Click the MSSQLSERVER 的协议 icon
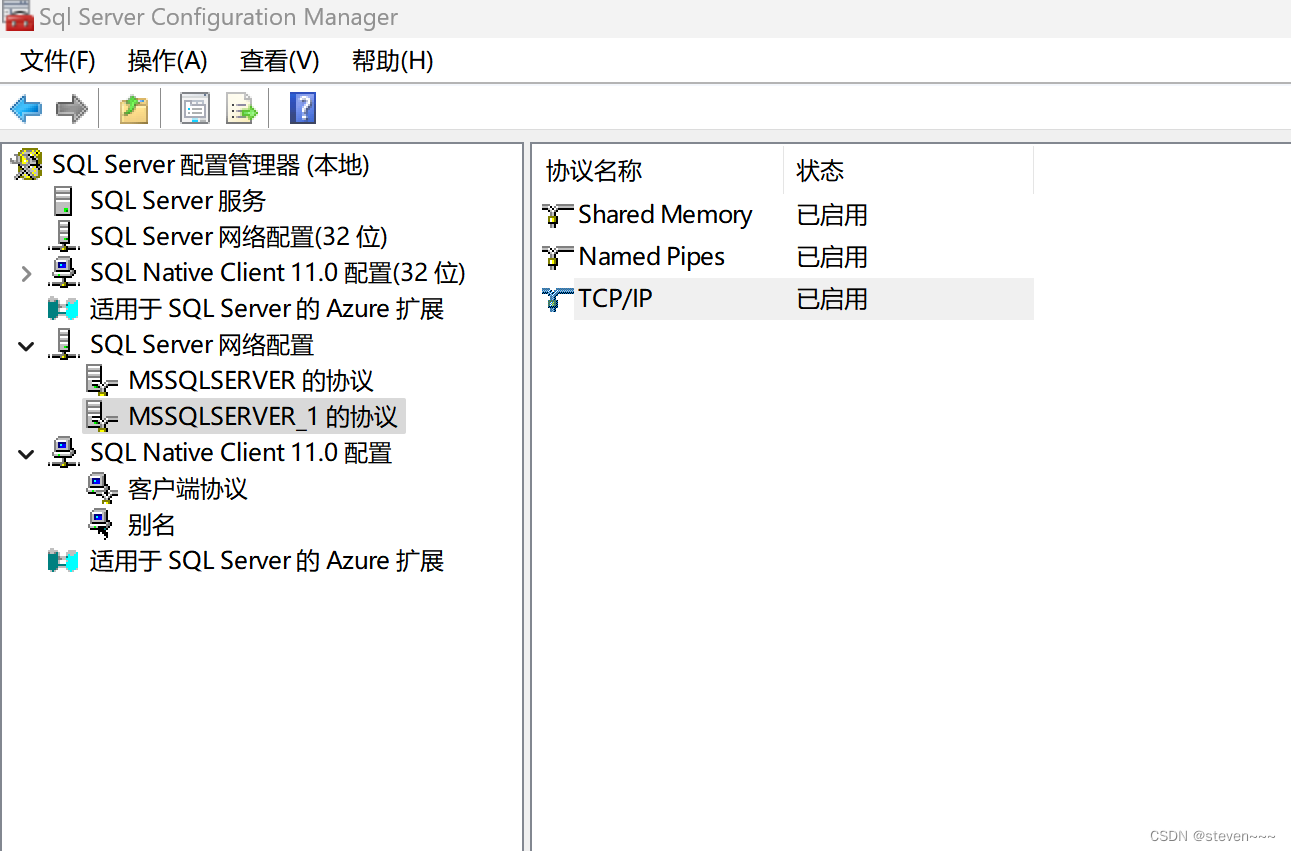Viewport: 1291px width, 851px height. point(102,381)
